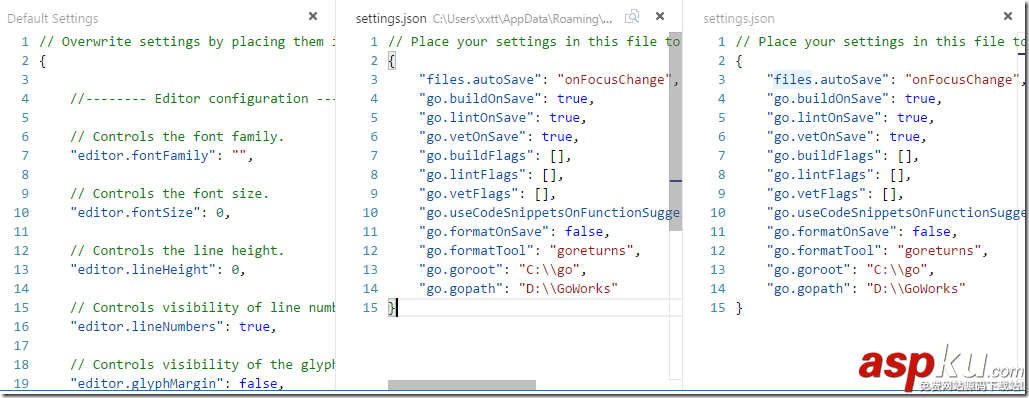
Task: Click the vertical scrollbar thumb in middle pane
Action: click(675, 131)
